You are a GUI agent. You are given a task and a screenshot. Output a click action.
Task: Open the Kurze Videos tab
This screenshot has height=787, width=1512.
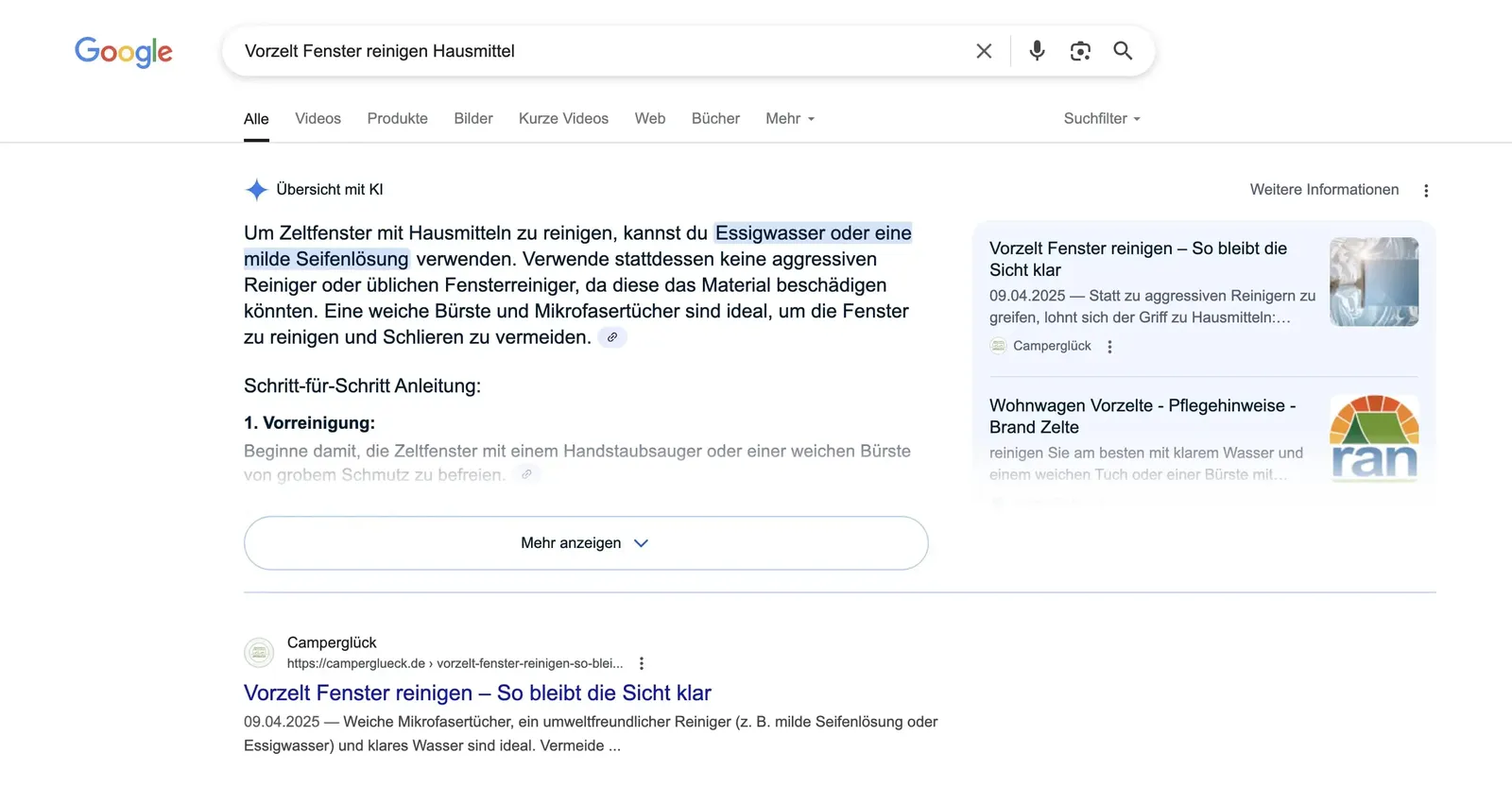tap(563, 119)
